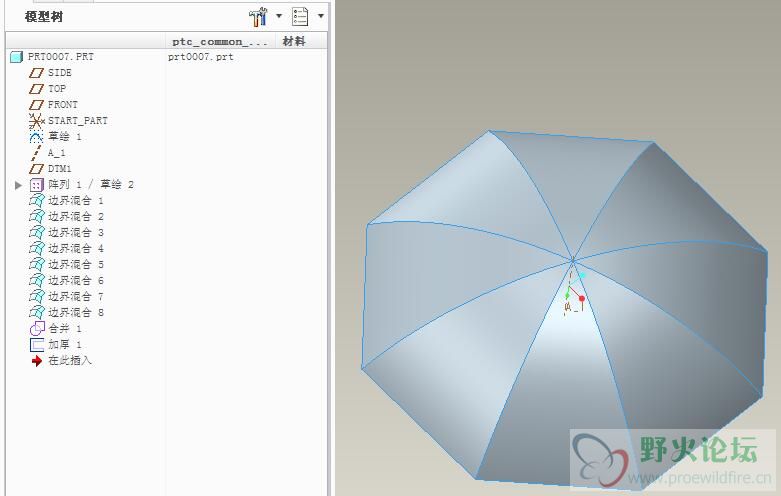Click the 模型树 panel title
781x496 pixels.
(x=44, y=17)
